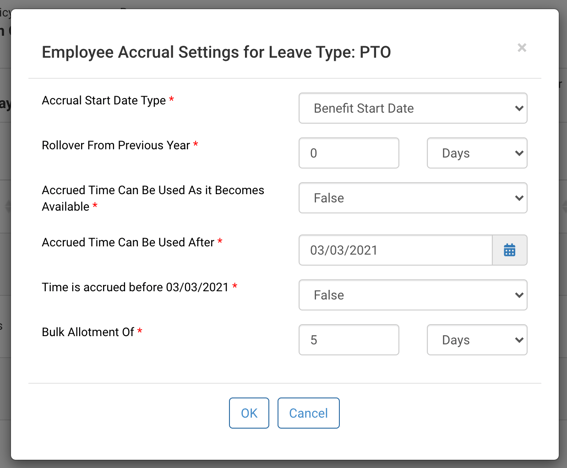Click the Bulk Allotment Of label
This screenshot has width=567, height=468.
[88, 332]
